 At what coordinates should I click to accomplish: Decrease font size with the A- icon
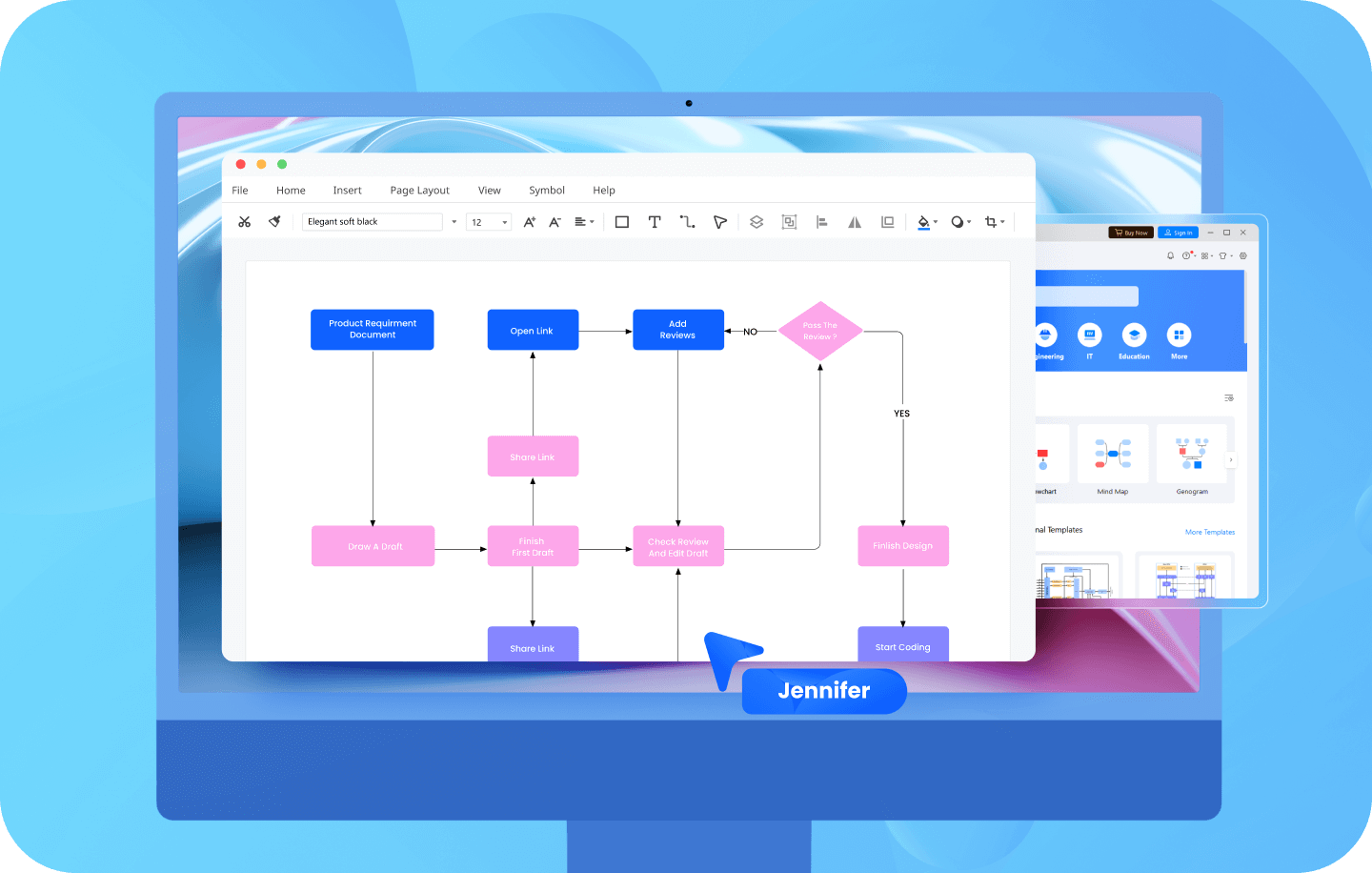(555, 222)
